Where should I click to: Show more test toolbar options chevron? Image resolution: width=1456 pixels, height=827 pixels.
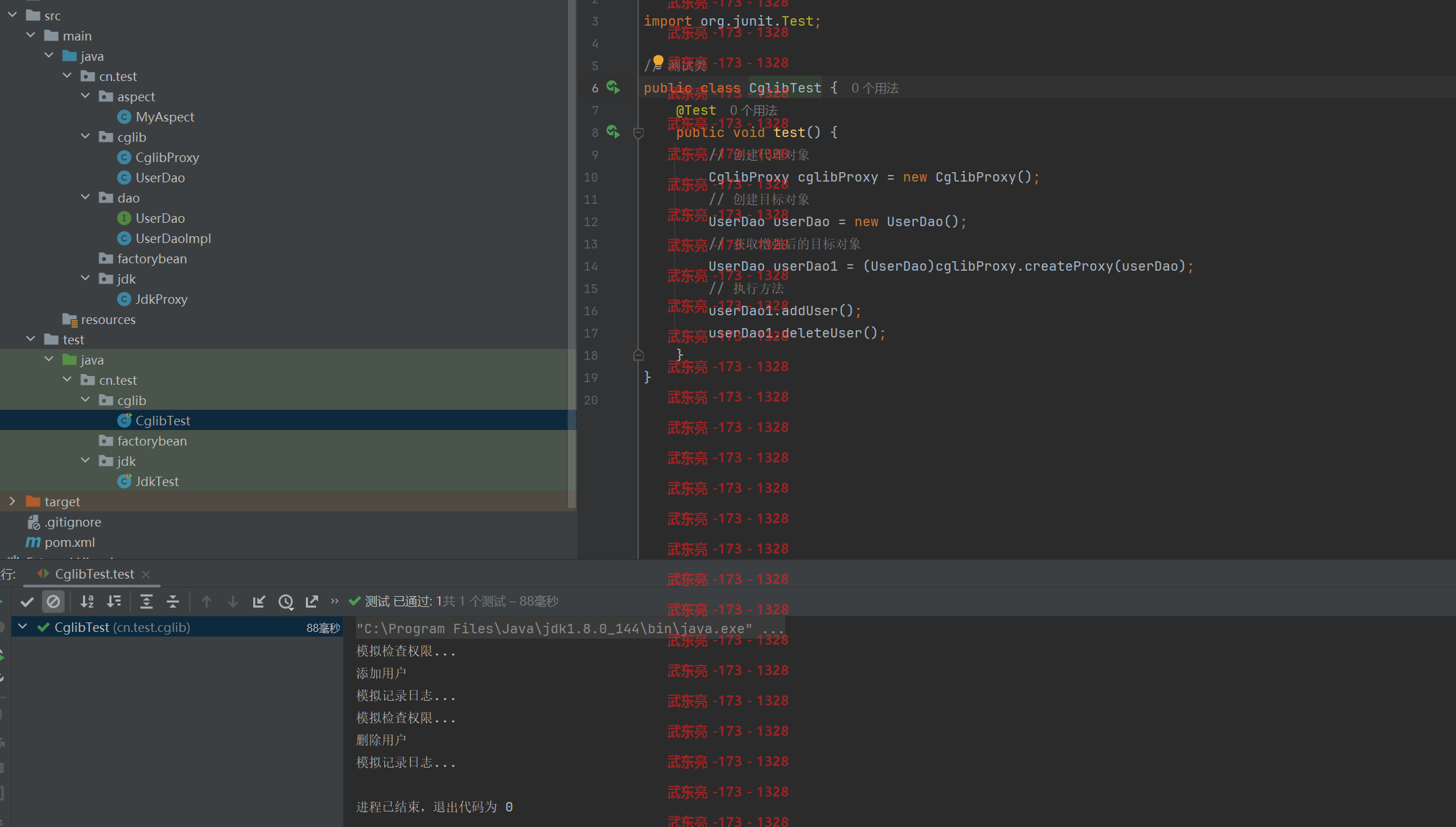(x=335, y=601)
